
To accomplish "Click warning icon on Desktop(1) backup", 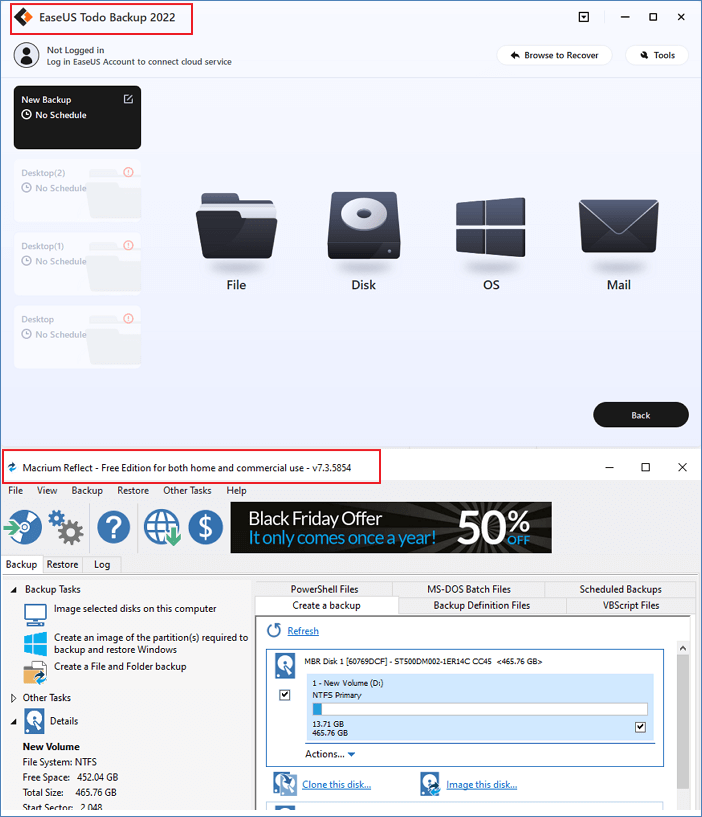I will pyautogui.click(x=128, y=245).
